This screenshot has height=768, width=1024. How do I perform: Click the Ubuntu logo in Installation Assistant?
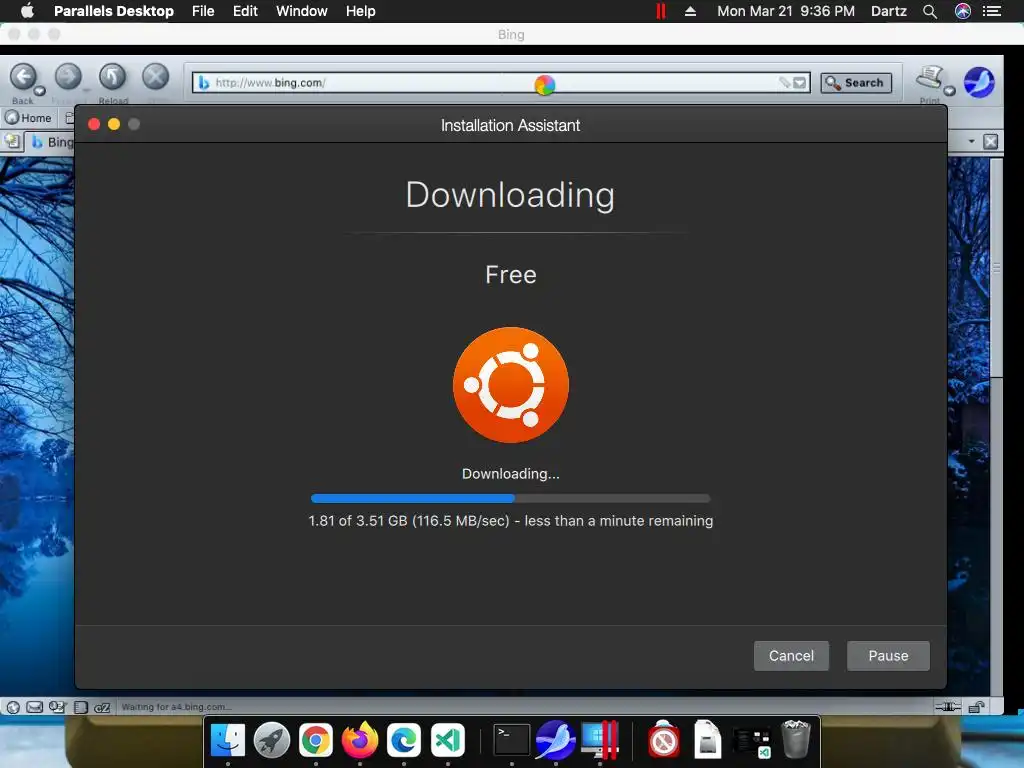(511, 385)
